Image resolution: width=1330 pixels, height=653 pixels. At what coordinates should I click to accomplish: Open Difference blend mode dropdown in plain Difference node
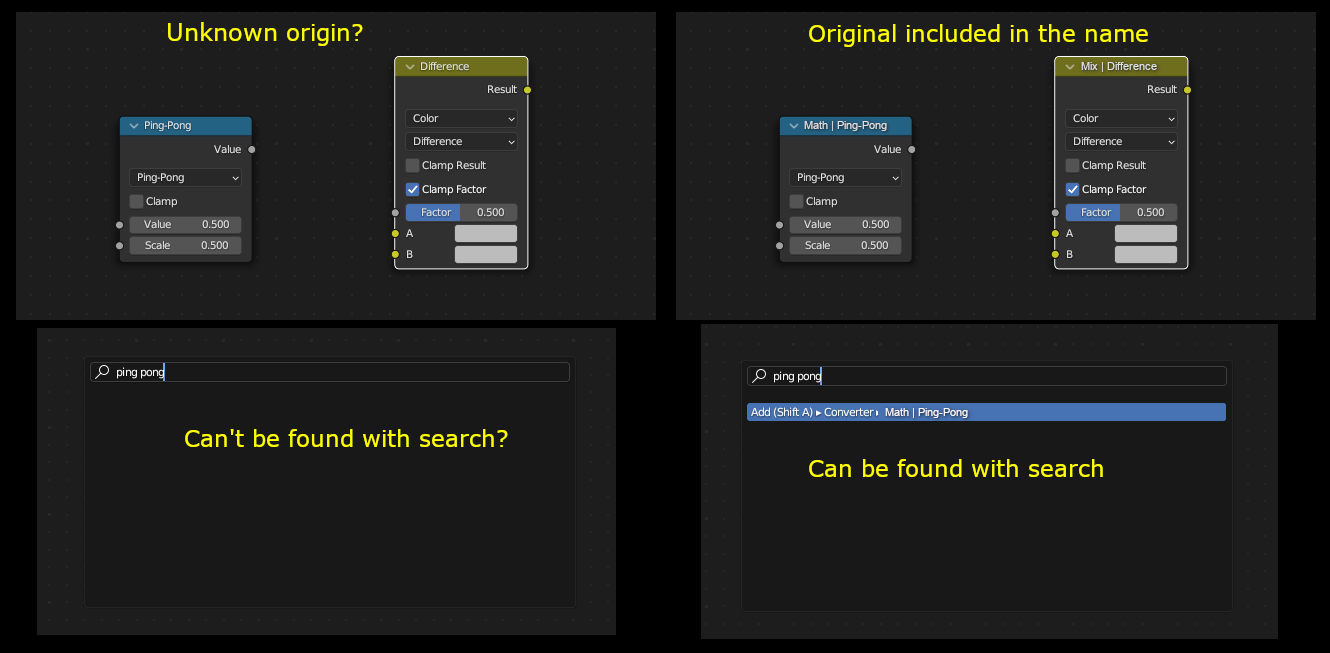[x=461, y=142]
